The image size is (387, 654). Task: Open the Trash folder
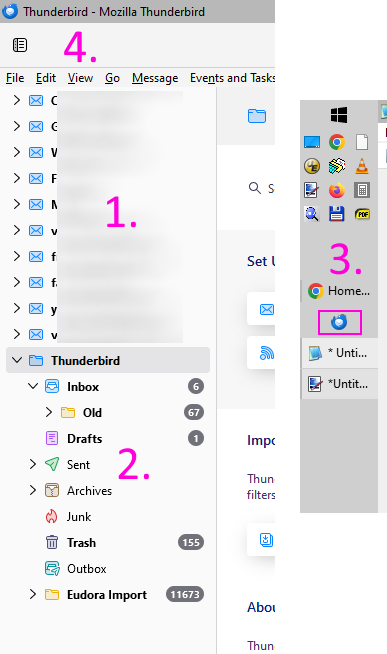point(81,543)
